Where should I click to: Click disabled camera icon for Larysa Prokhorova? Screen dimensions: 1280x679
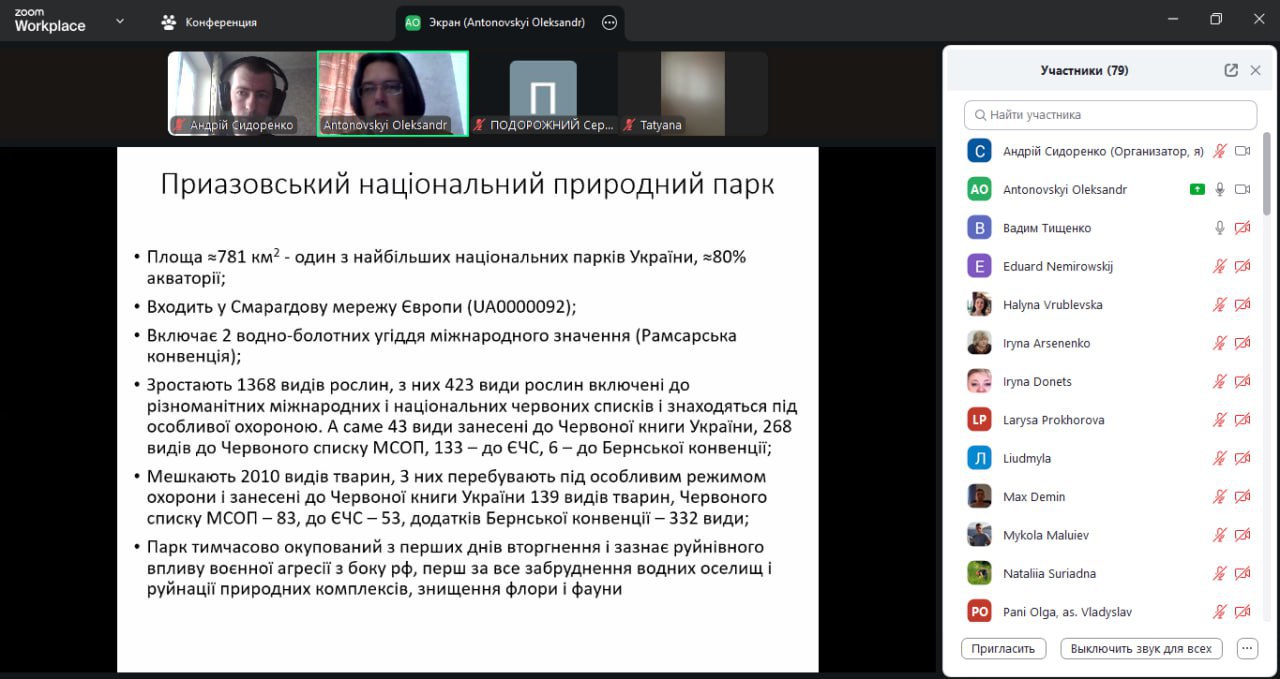1243,420
